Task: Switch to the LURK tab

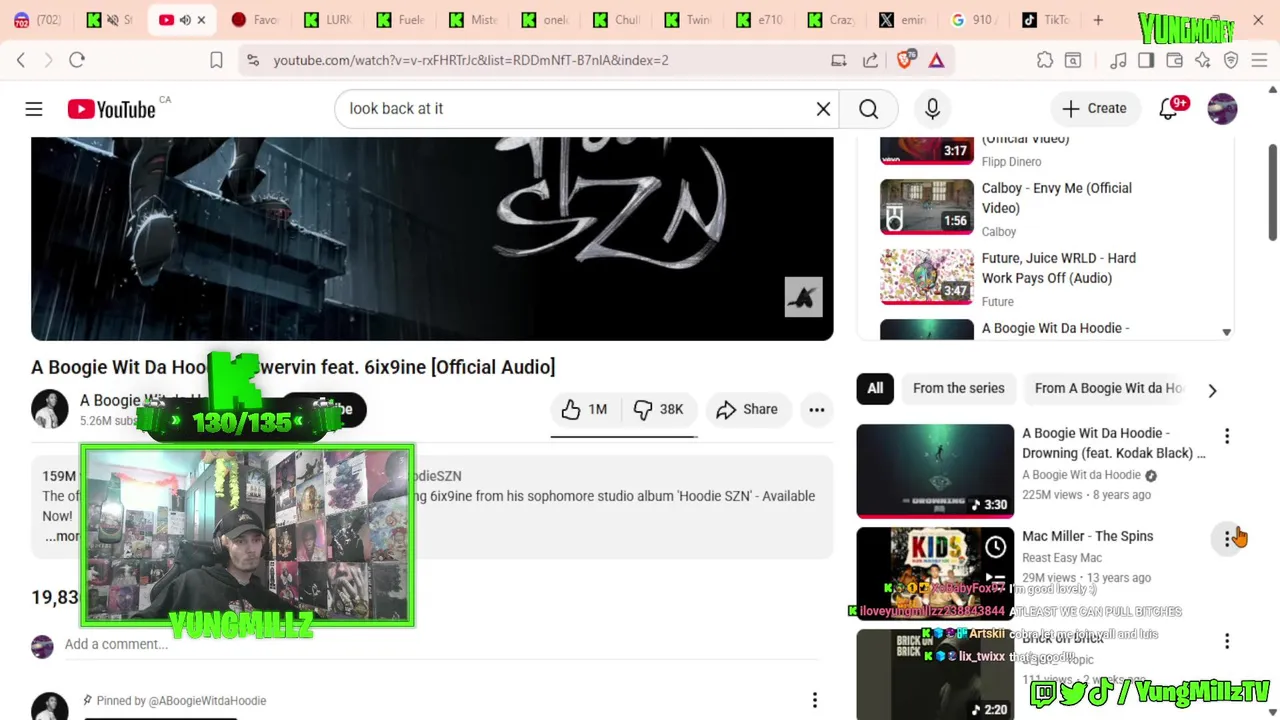Action: 328,20
